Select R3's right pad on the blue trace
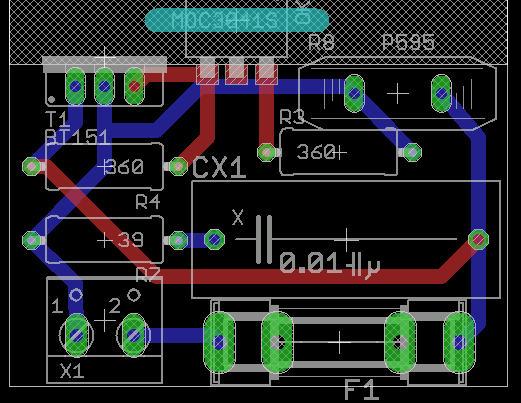Screen dimensions: 521x403 click(x=412, y=152)
